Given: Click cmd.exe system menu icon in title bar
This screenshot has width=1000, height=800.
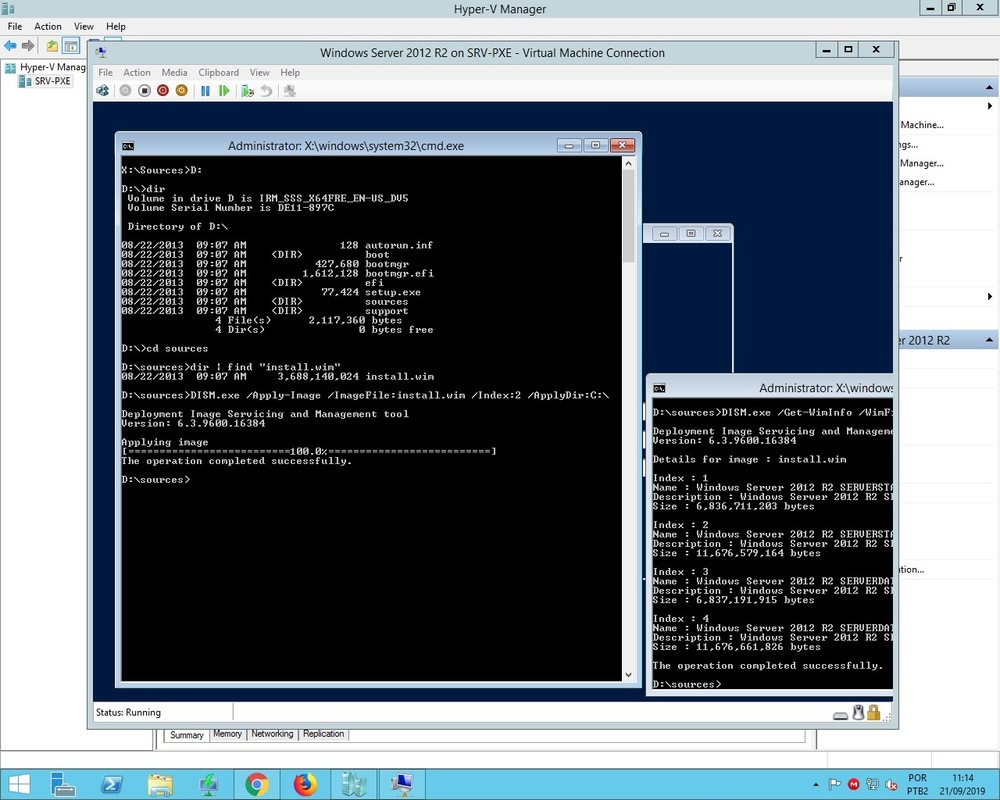Looking at the screenshot, I should [x=128, y=145].
